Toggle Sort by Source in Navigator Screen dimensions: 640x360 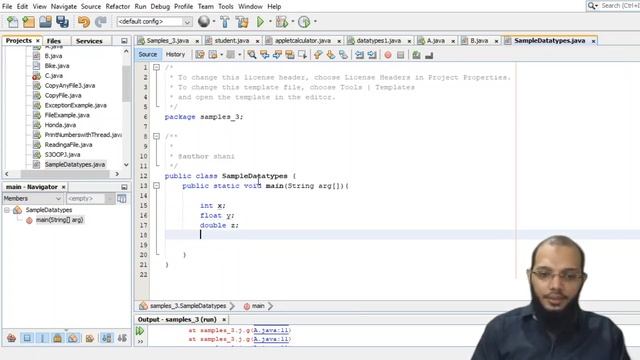[x=122, y=338]
